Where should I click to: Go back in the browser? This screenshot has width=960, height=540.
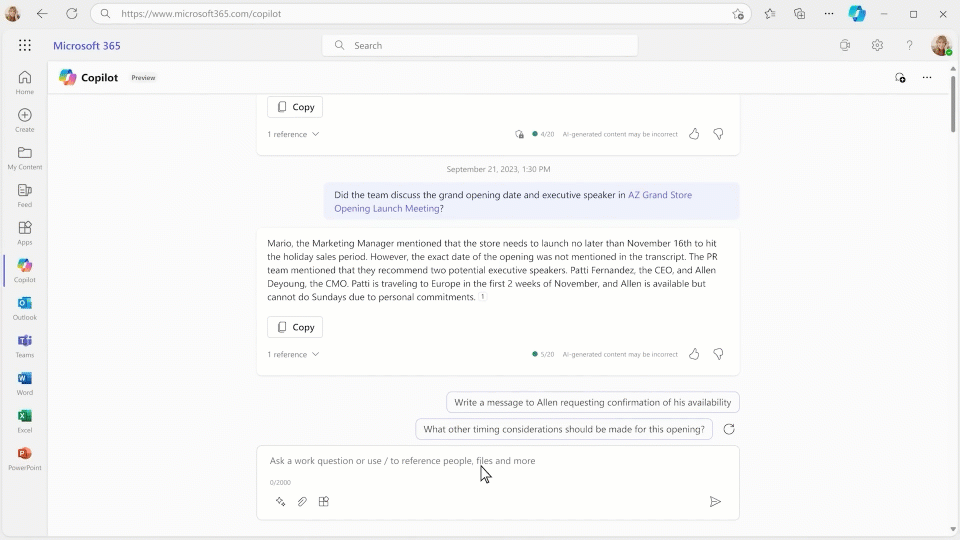pos(42,13)
